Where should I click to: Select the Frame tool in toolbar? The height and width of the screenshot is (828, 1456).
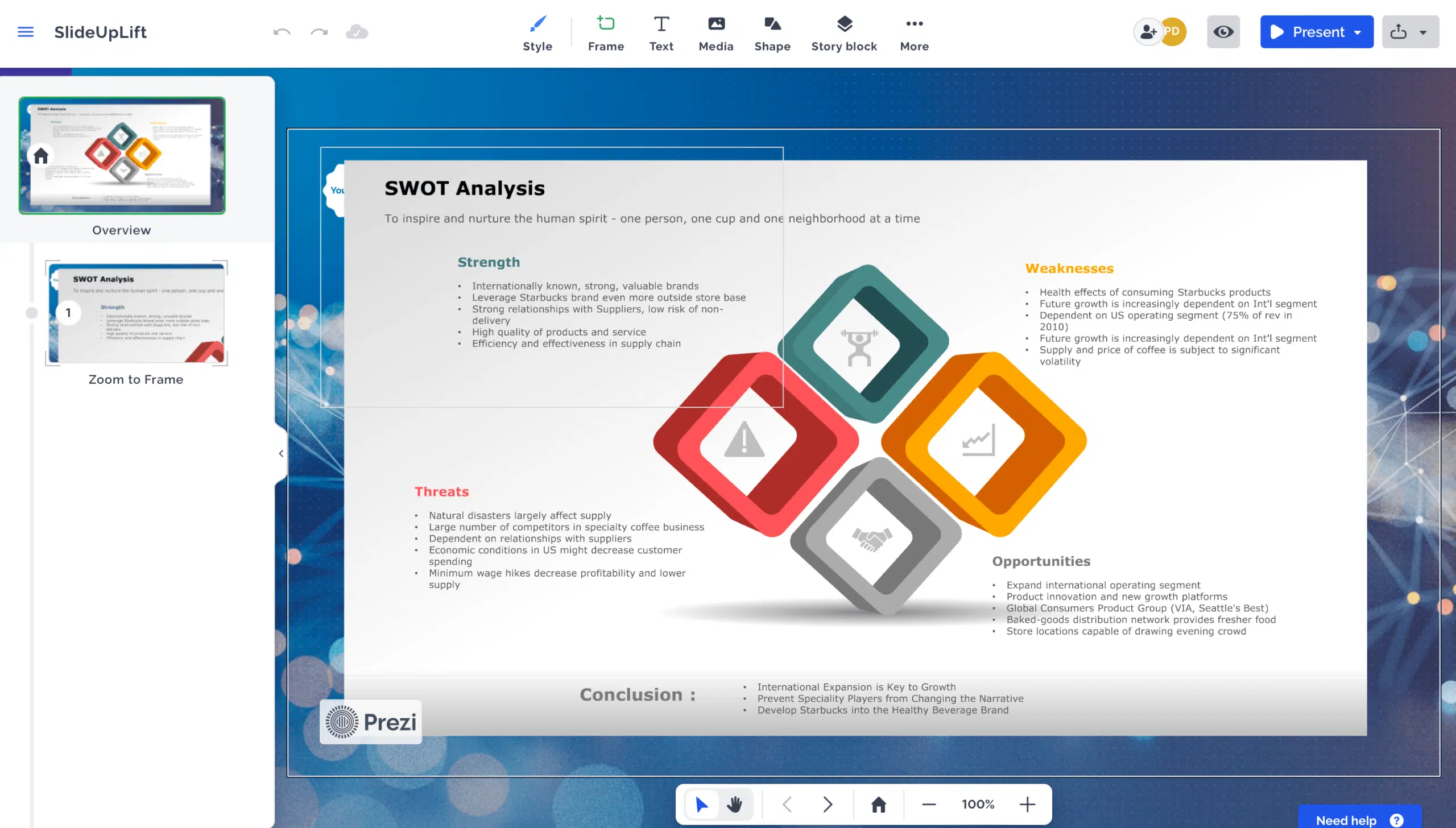[605, 32]
